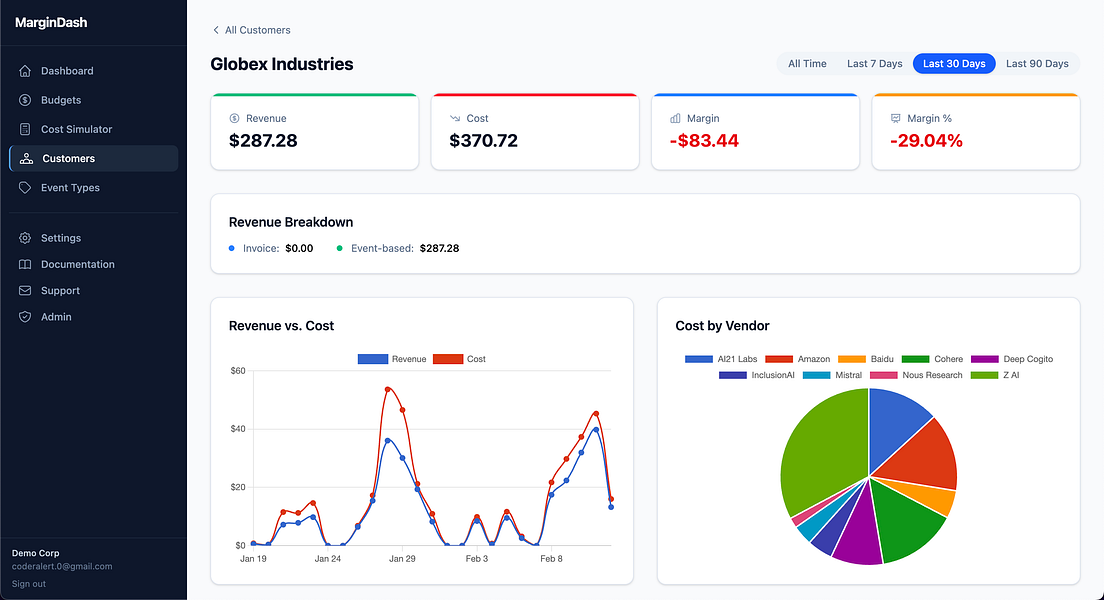Click the Cost card trend icon

pyautogui.click(x=455, y=118)
